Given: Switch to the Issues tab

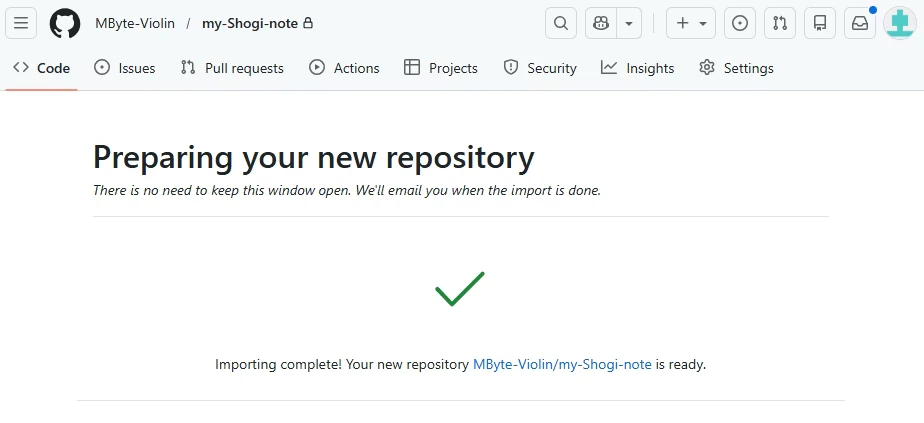Looking at the screenshot, I should (x=124, y=68).
